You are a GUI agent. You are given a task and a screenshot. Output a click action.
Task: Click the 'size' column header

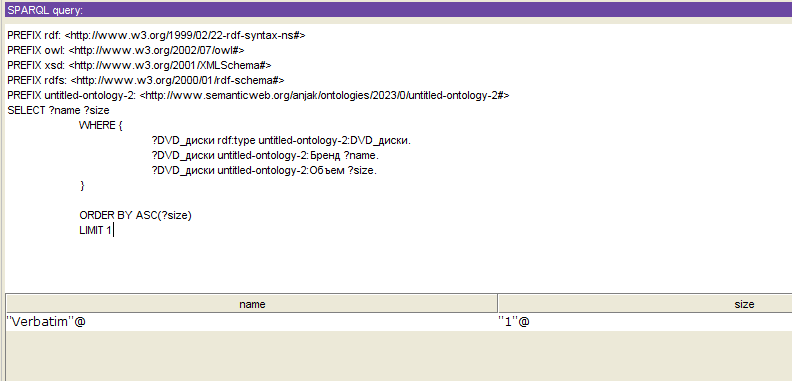click(x=645, y=304)
